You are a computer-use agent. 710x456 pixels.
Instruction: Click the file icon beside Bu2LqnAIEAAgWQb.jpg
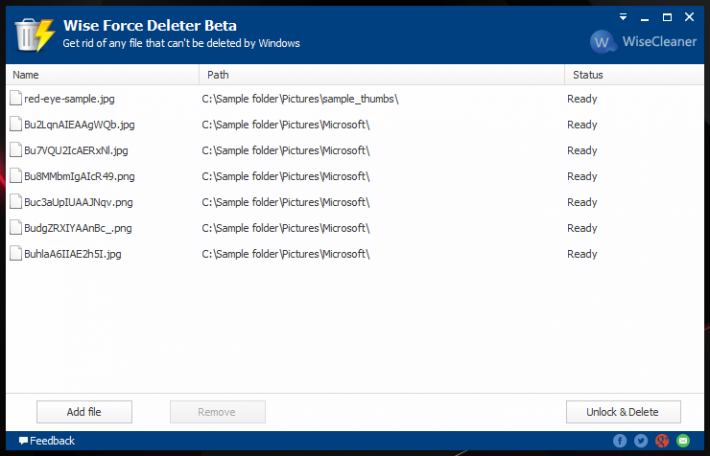click(x=16, y=124)
